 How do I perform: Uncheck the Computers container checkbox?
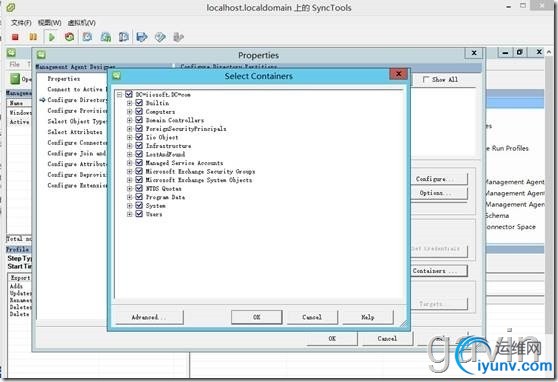click(x=139, y=111)
